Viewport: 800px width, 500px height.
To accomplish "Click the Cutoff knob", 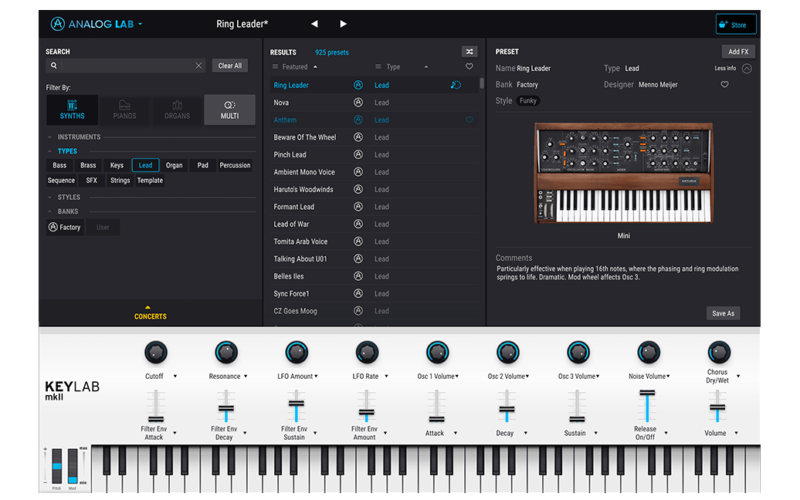I will [156, 353].
